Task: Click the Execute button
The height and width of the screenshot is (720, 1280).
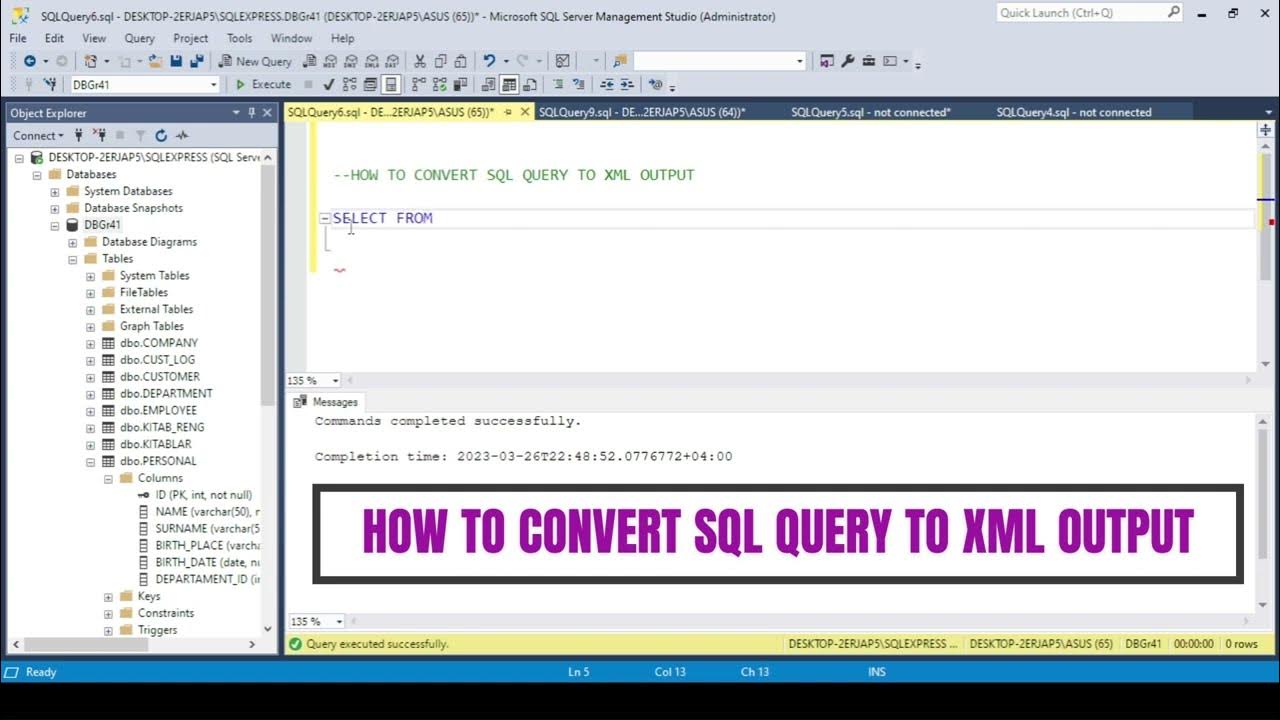Action: (x=262, y=85)
